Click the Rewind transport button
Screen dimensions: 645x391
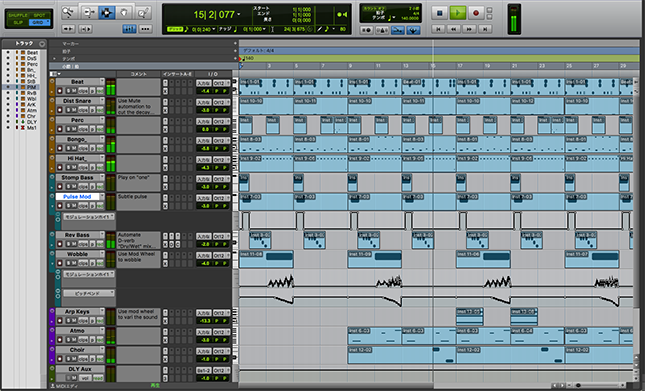pos(454,29)
